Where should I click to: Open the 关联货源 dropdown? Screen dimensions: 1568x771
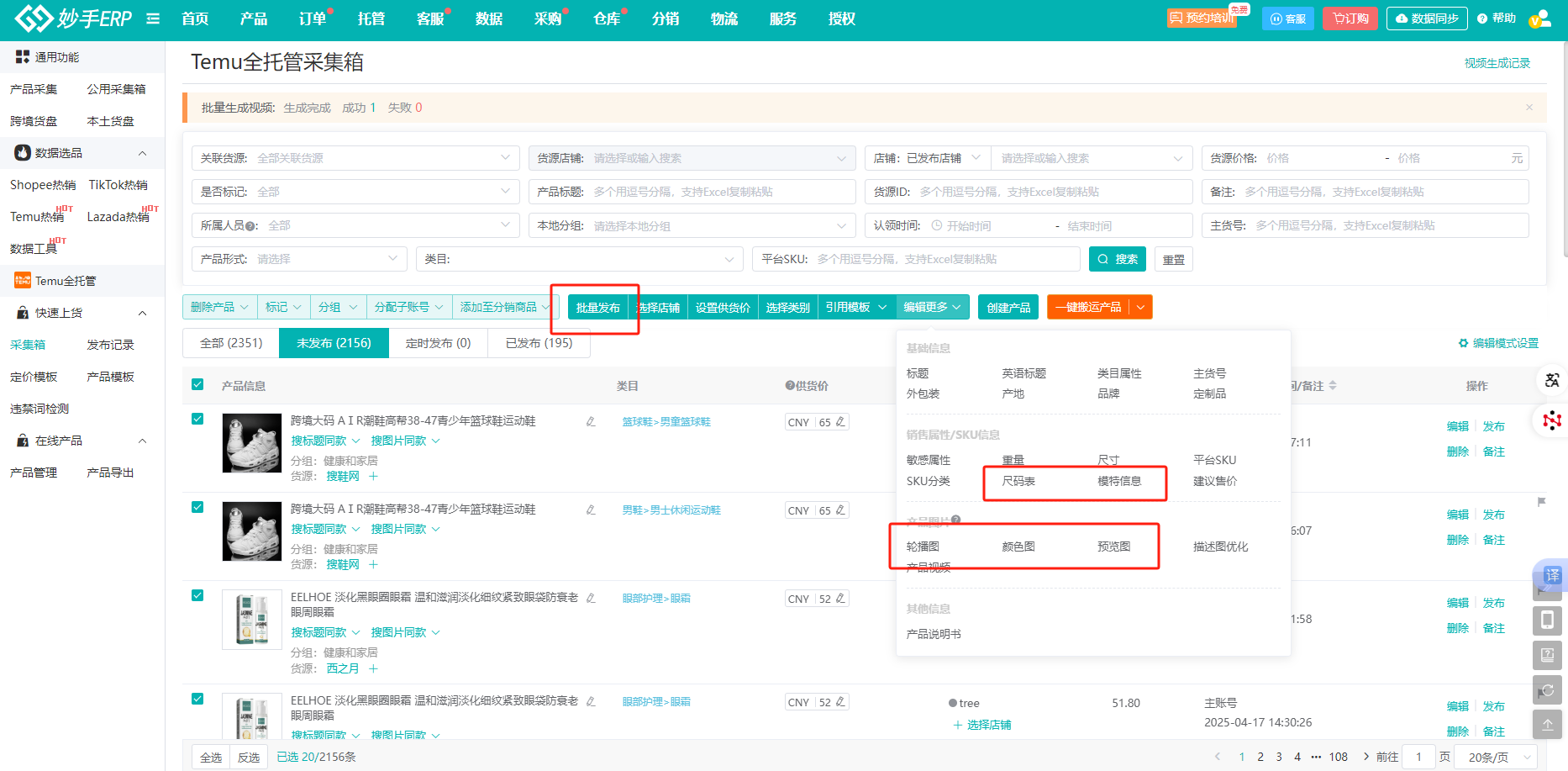355,158
